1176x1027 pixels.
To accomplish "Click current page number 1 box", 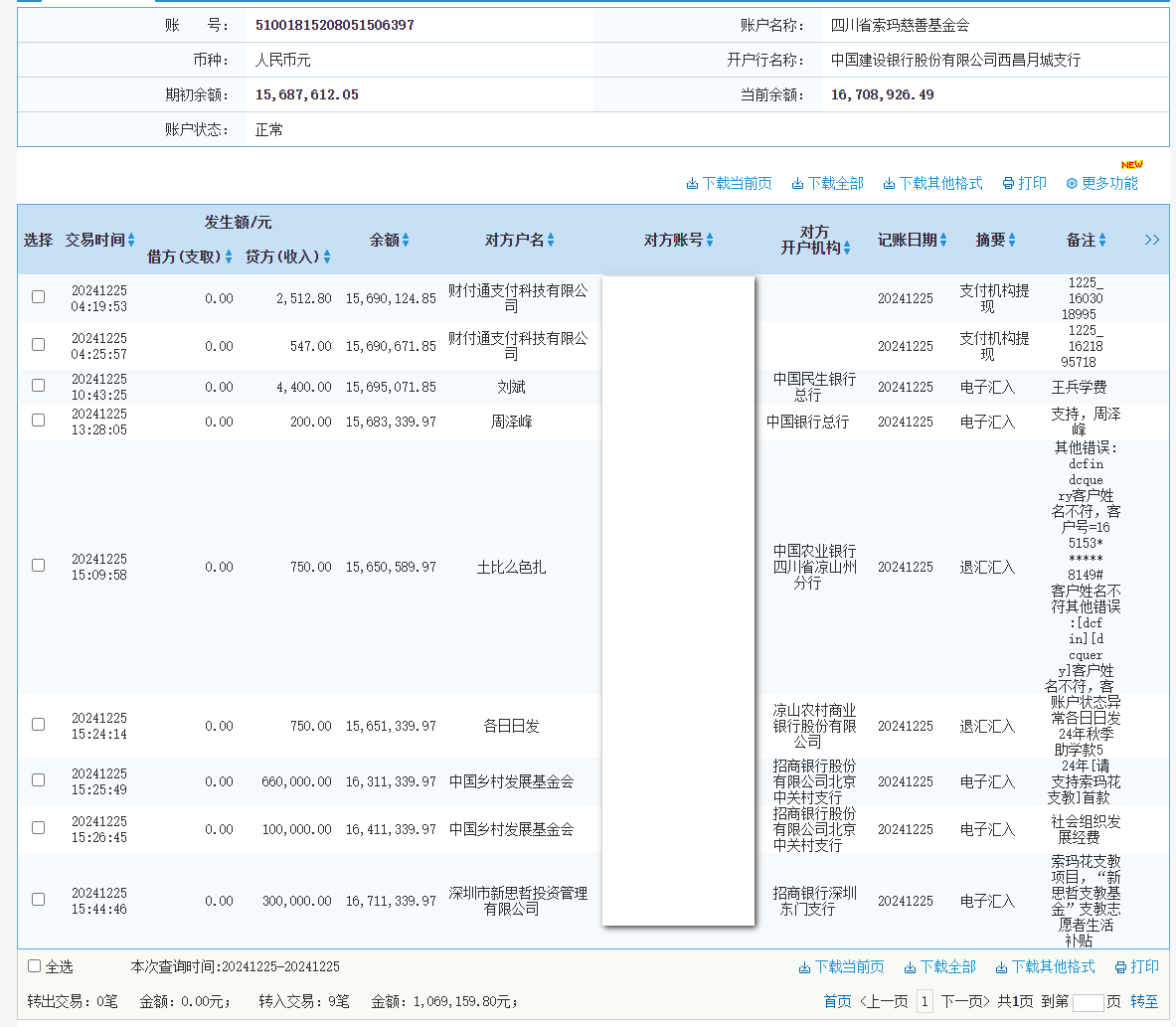I will 924,1001.
